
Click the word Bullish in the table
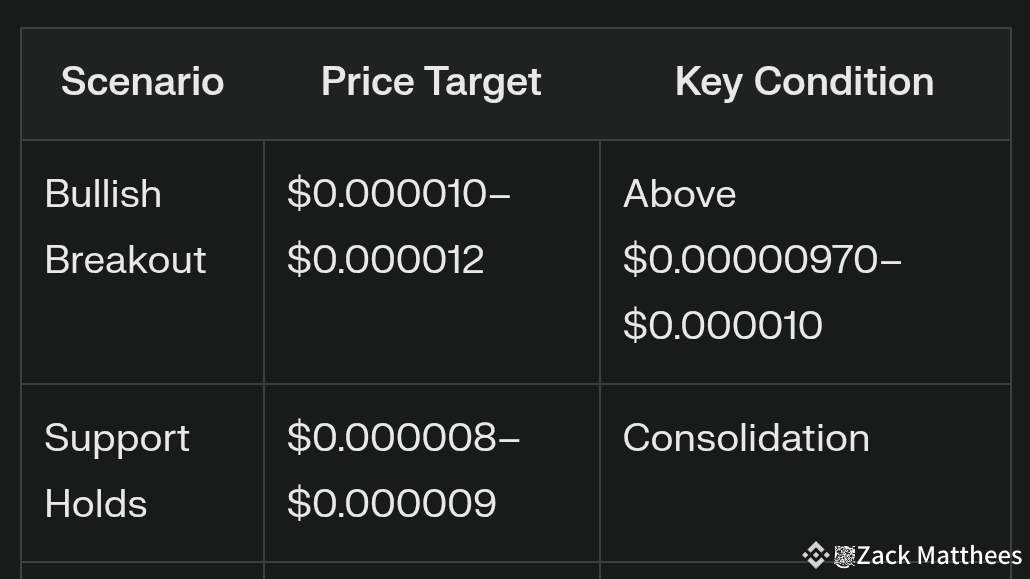(x=103, y=194)
